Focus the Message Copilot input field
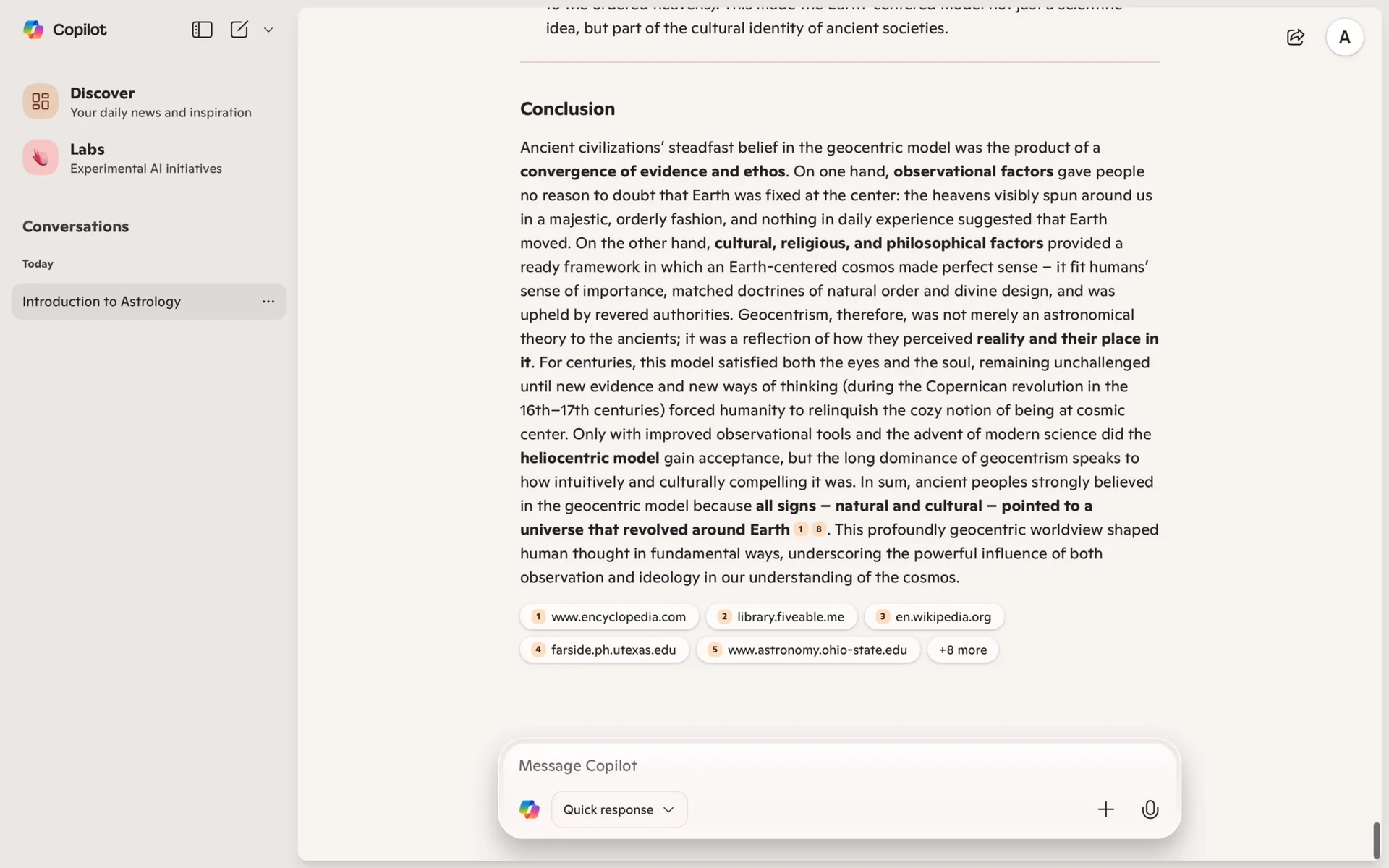Screen dimensions: 1389x868 [x=796, y=766]
